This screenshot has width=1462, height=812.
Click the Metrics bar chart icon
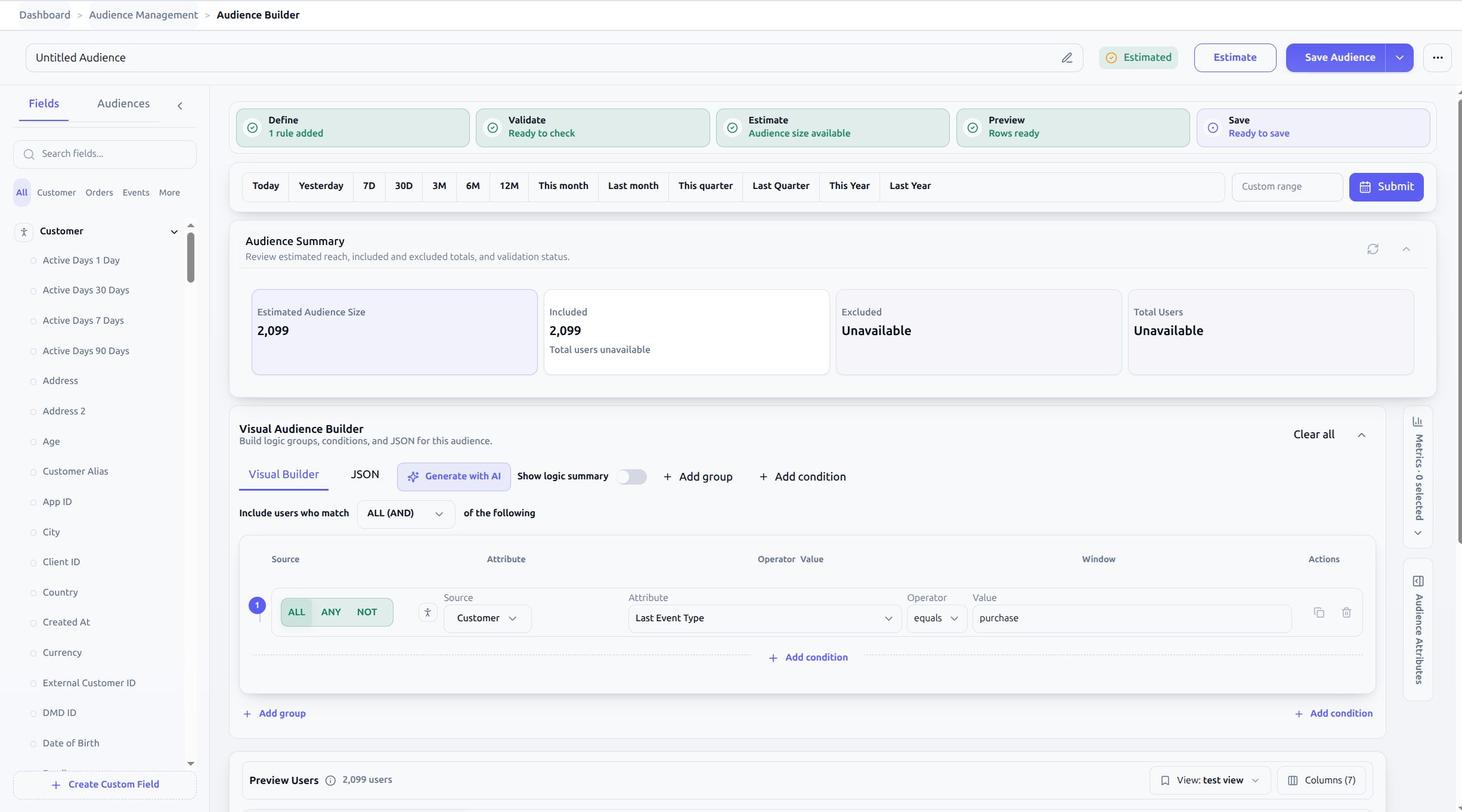pyautogui.click(x=1418, y=422)
